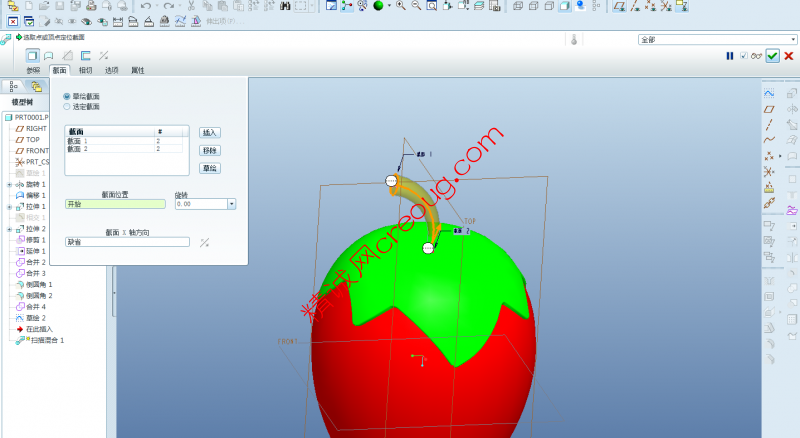The height and width of the screenshot is (438, 800).
Task: Click the Zoom In magnifier
Action: [x=401, y=6]
